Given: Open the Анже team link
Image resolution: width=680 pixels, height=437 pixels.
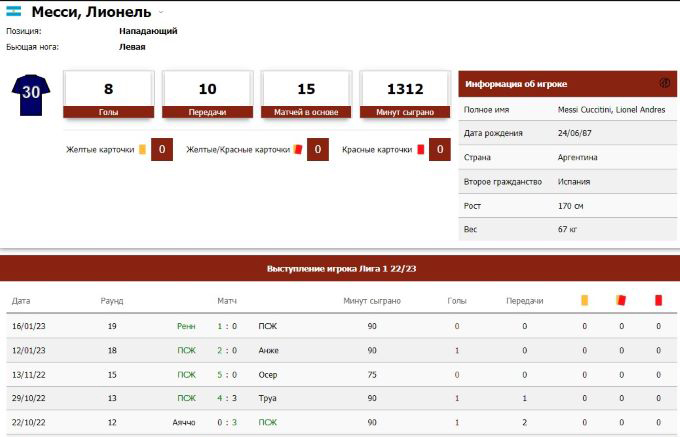Looking at the screenshot, I should pos(267,350).
